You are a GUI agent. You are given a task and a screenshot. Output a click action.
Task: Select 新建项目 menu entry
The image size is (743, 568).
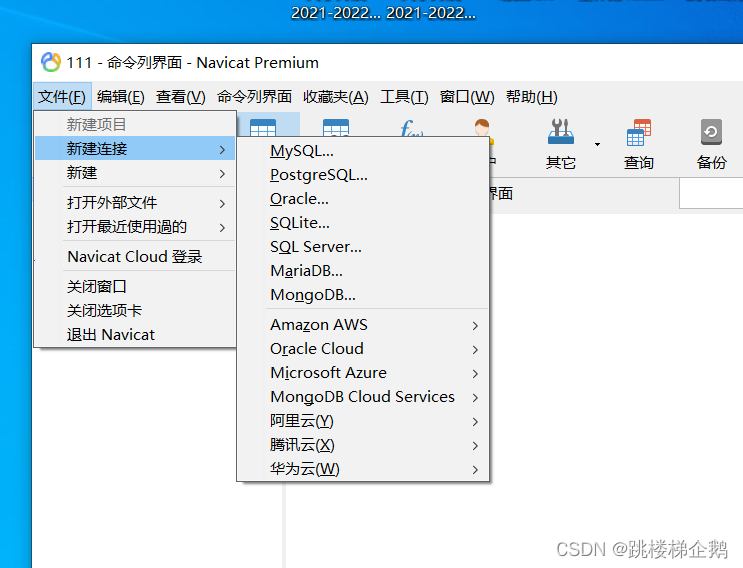pos(135,124)
